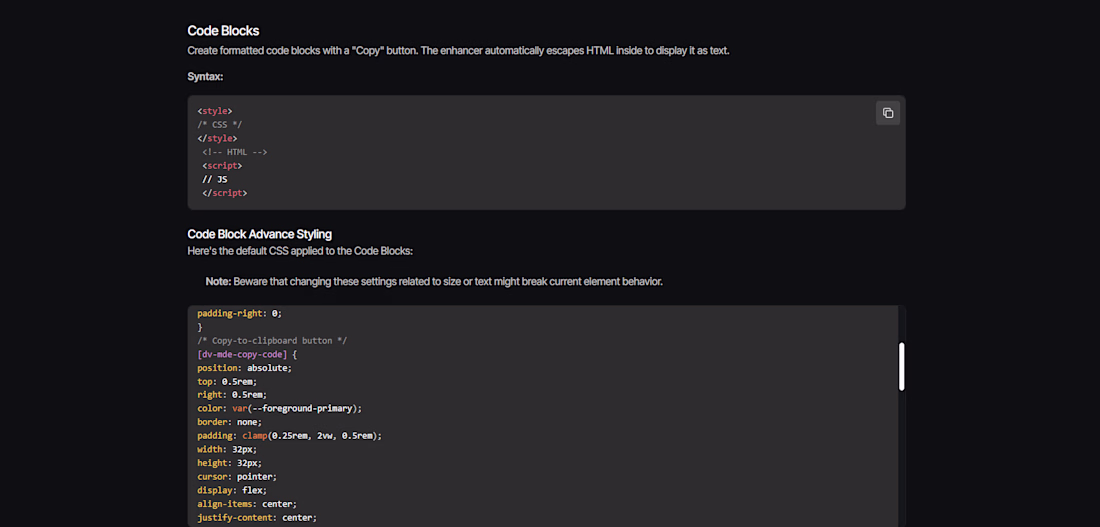1100x527 pixels.
Task: Click the opening <style> tag line
Action: click(x=215, y=111)
